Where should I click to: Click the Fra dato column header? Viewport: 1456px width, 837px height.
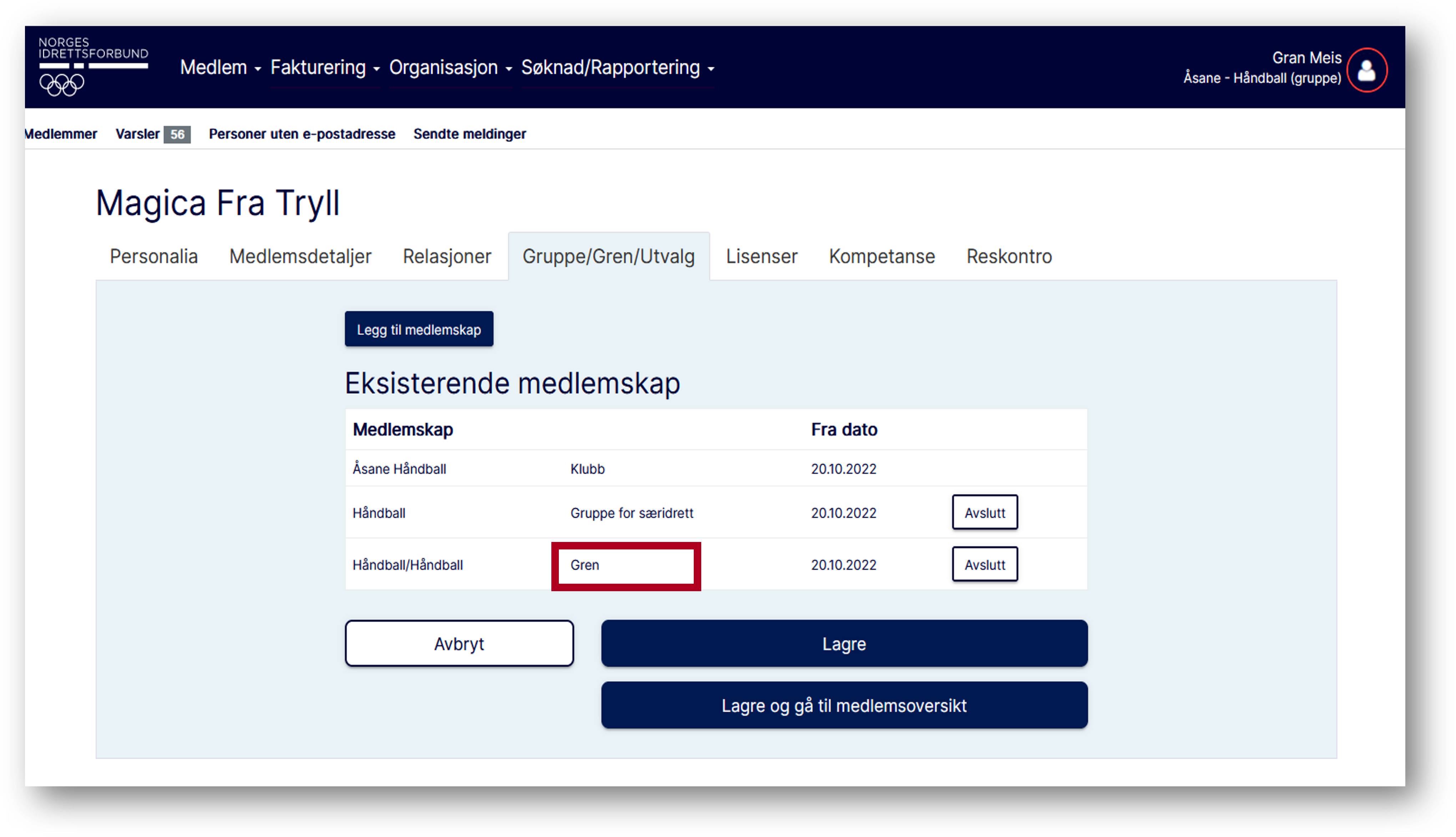point(844,430)
